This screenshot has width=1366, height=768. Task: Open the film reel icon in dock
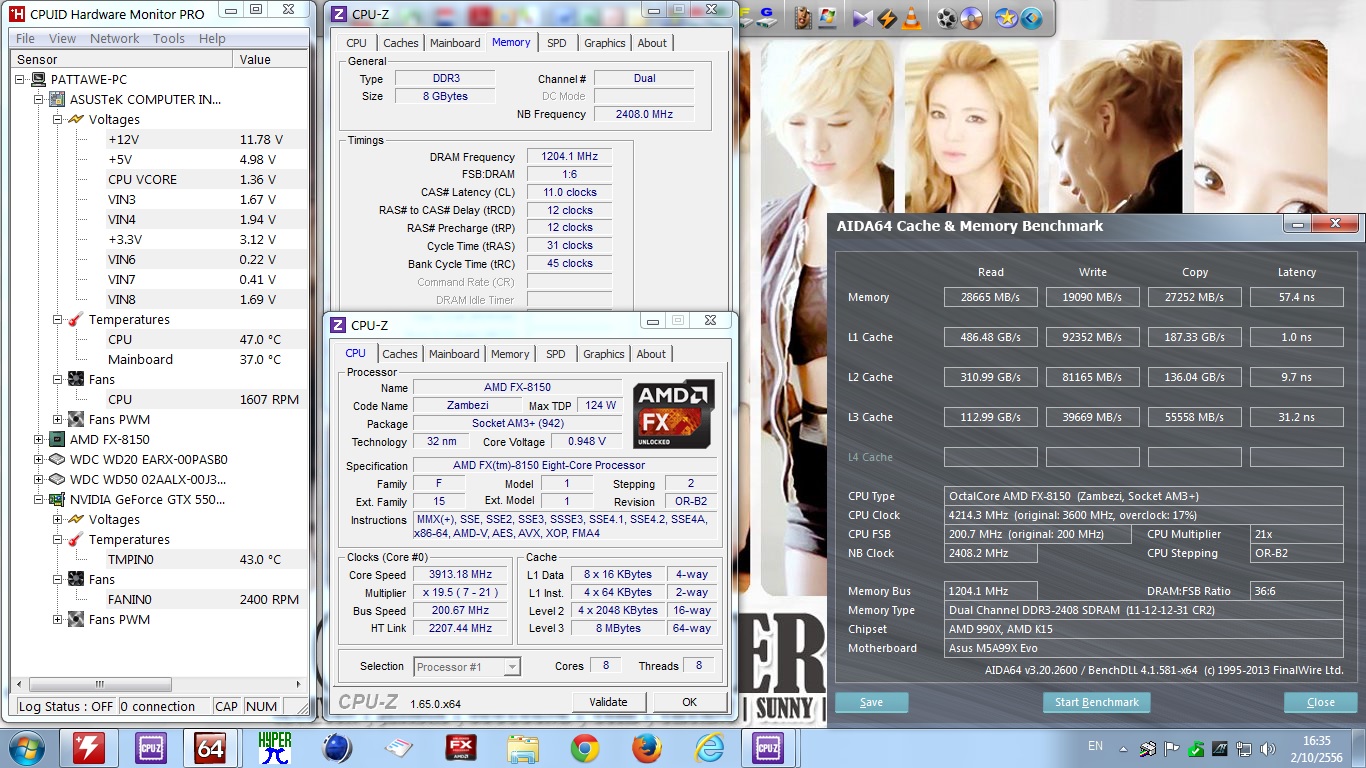tap(947, 17)
